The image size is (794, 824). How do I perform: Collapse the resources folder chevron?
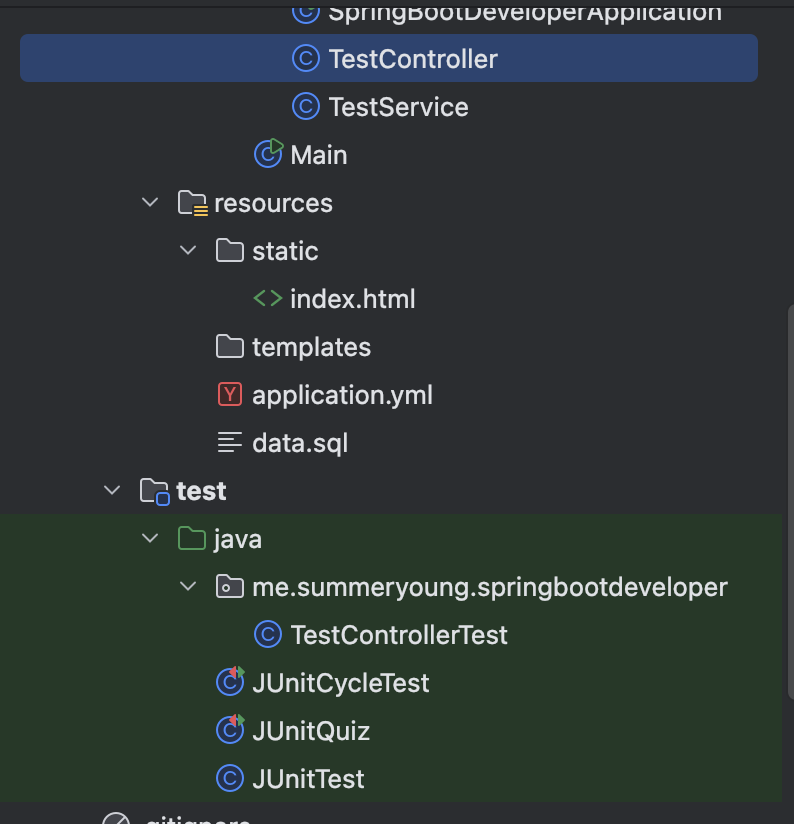point(150,203)
